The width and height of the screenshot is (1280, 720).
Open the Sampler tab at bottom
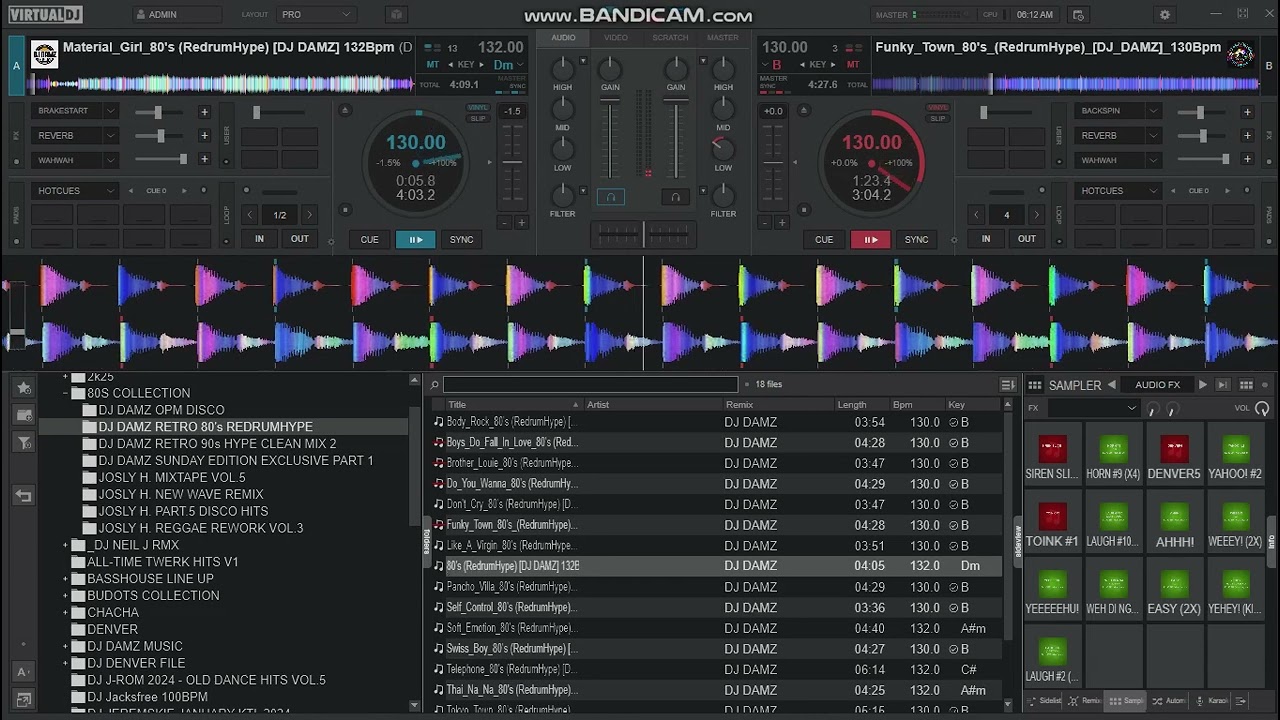(x=1126, y=701)
